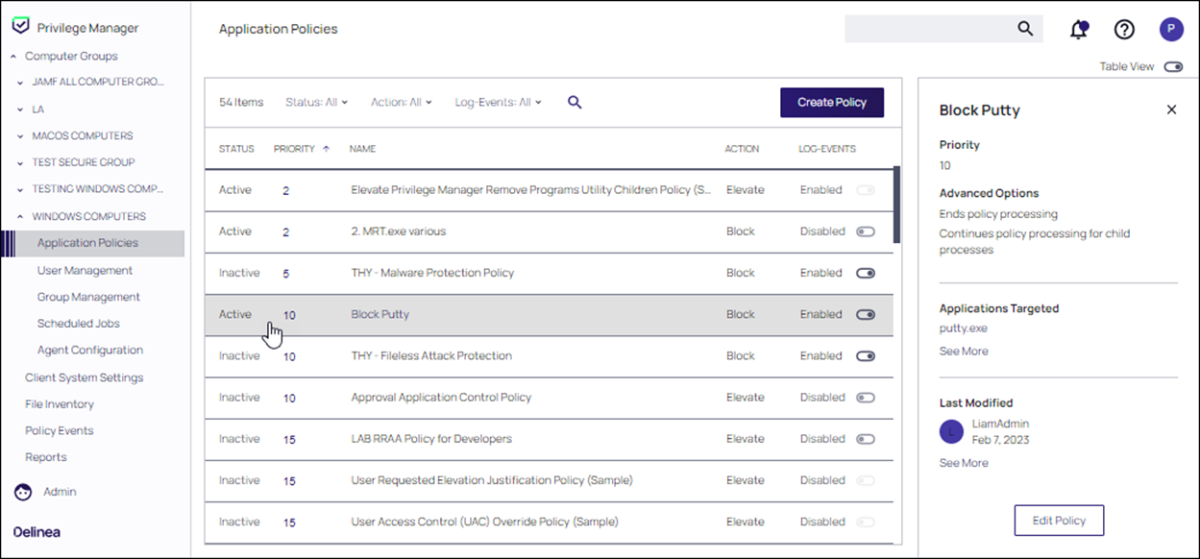
Task: Click the policy filter search icon
Action: click(574, 102)
